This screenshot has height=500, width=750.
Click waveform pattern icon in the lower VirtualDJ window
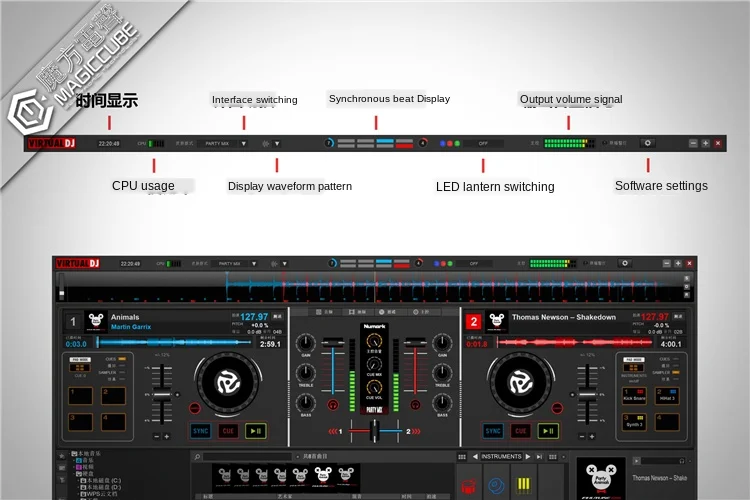point(274,264)
